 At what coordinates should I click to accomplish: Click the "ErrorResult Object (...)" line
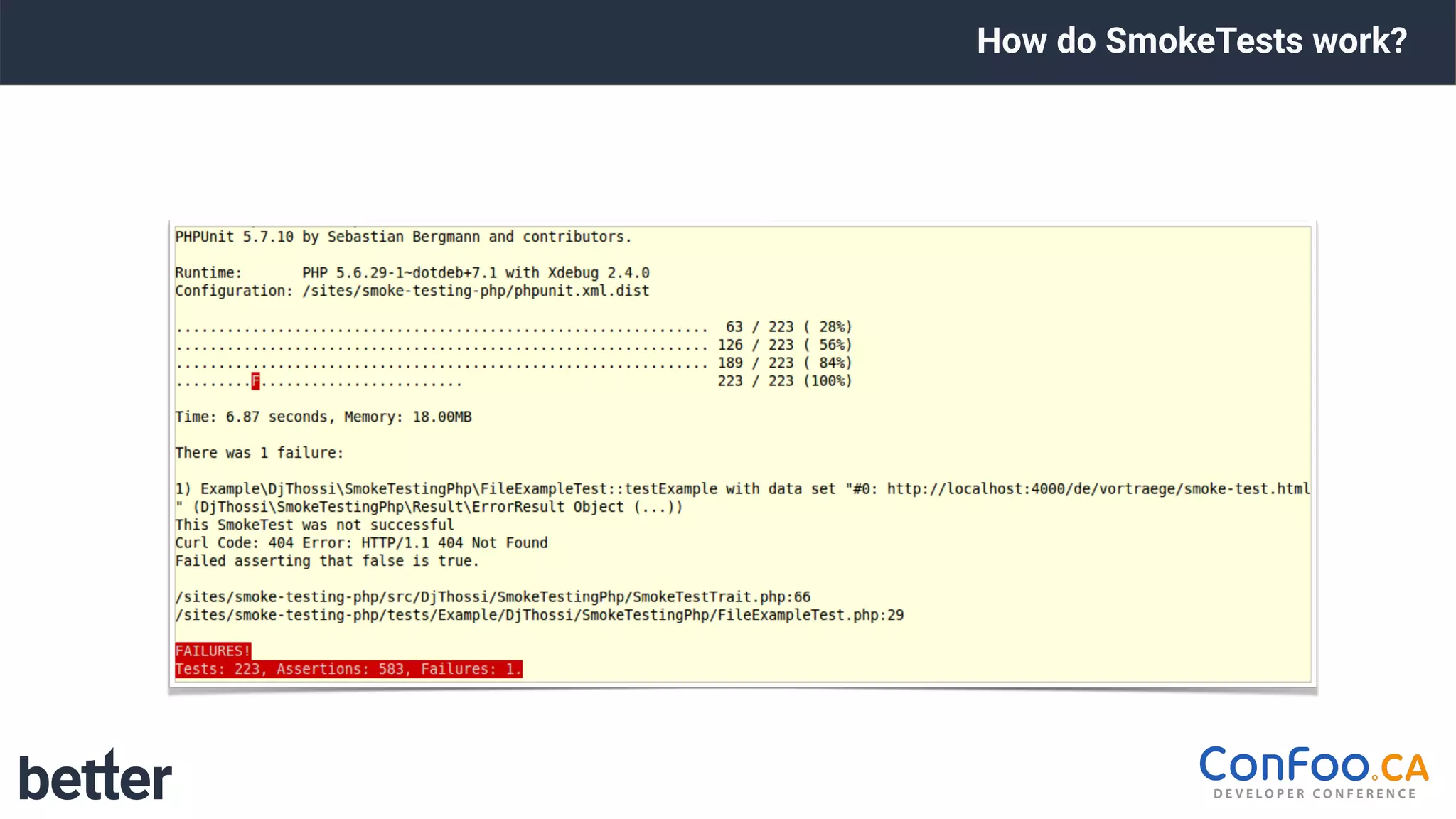[429, 507]
